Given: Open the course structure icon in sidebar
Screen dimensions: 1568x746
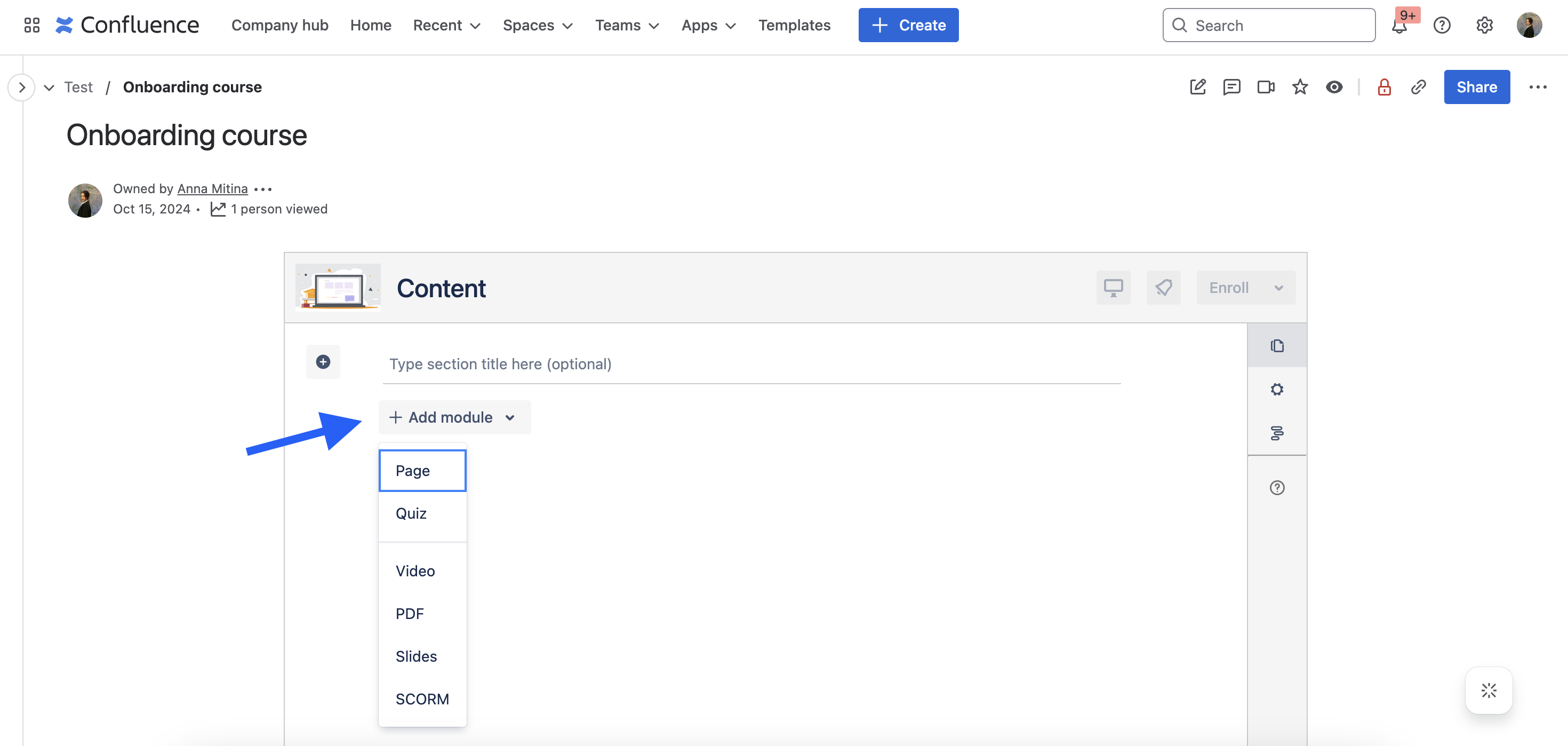Looking at the screenshot, I should [1277, 433].
